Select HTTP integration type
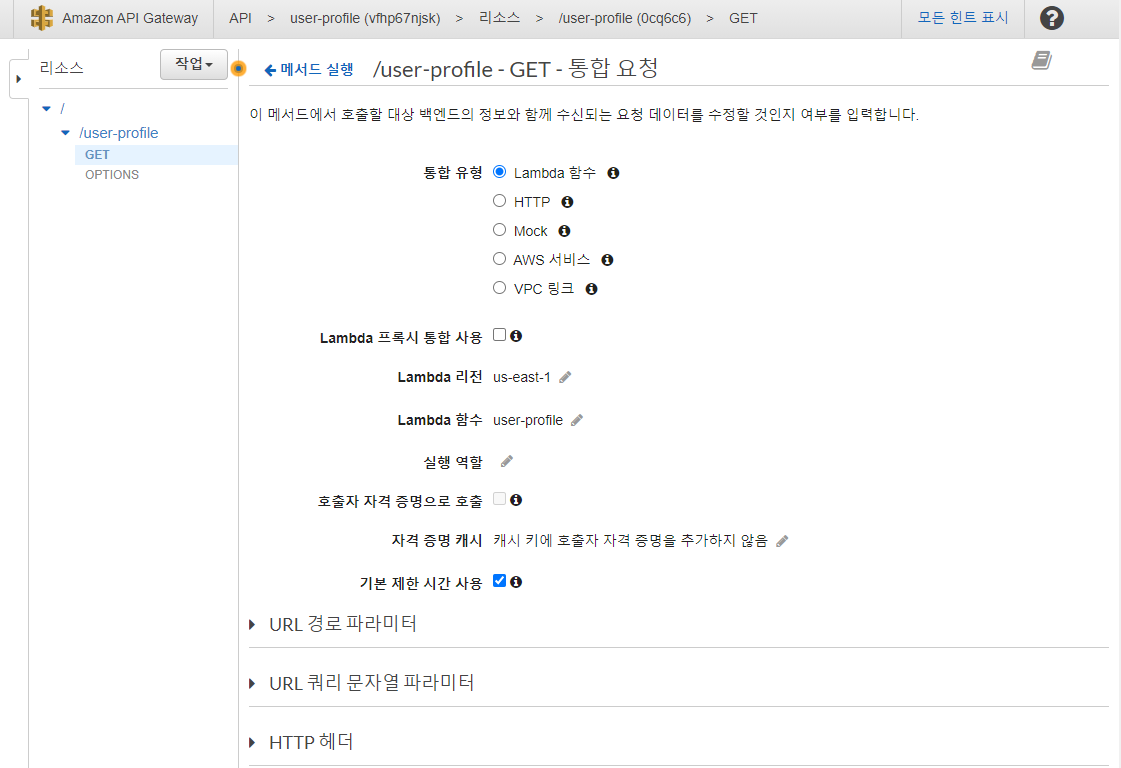This screenshot has height=768, width=1121. pos(500,201)
